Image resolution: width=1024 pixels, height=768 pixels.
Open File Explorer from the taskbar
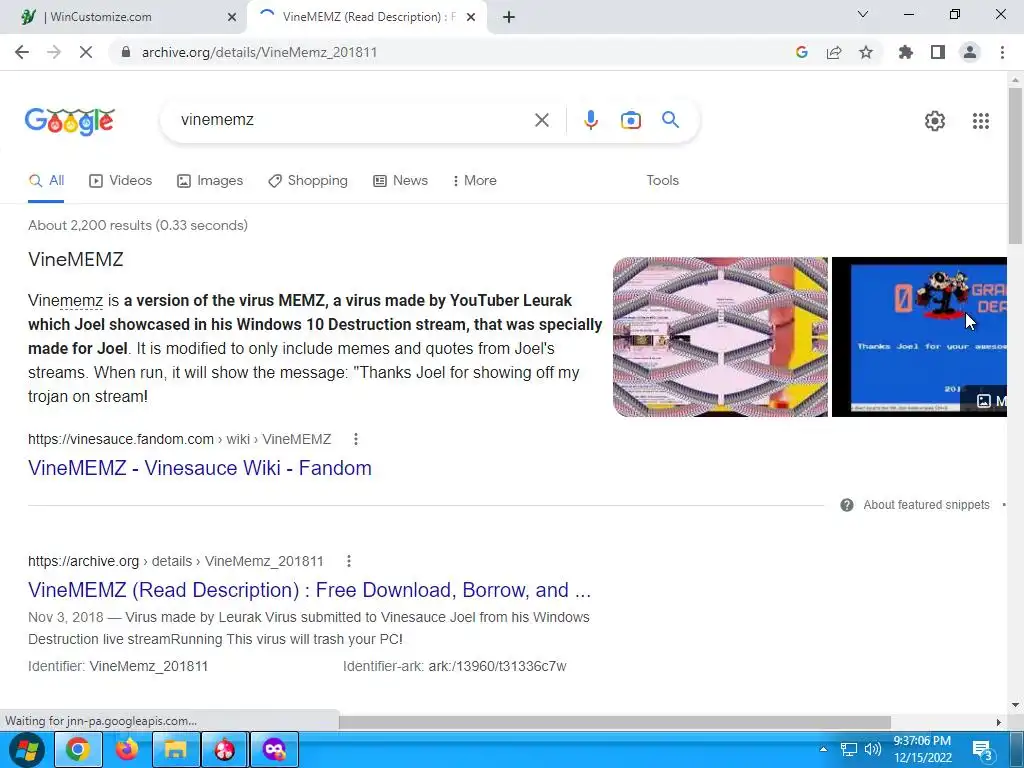[176, 749]
